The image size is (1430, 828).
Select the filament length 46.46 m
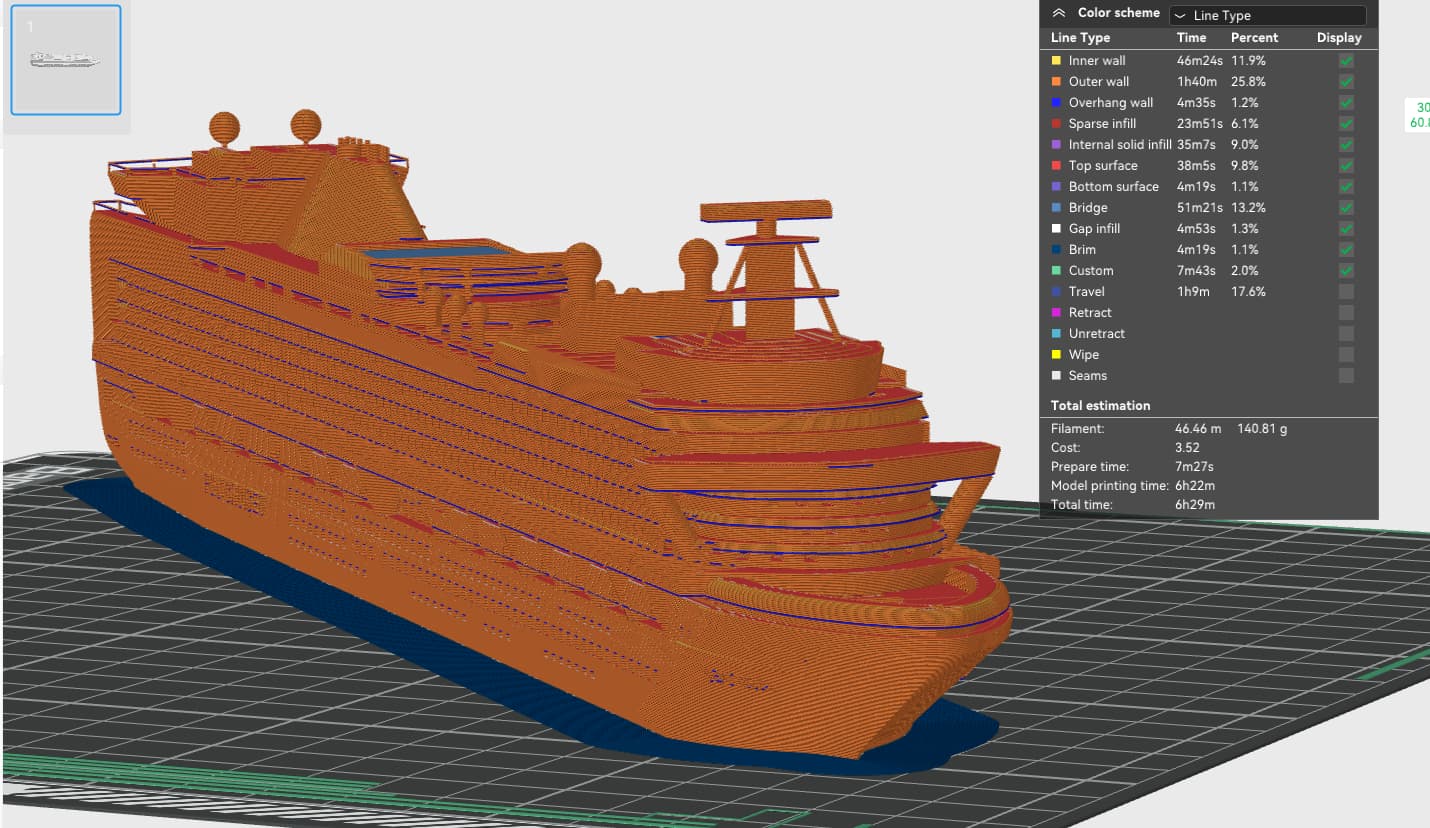[x=1200, y=428]
